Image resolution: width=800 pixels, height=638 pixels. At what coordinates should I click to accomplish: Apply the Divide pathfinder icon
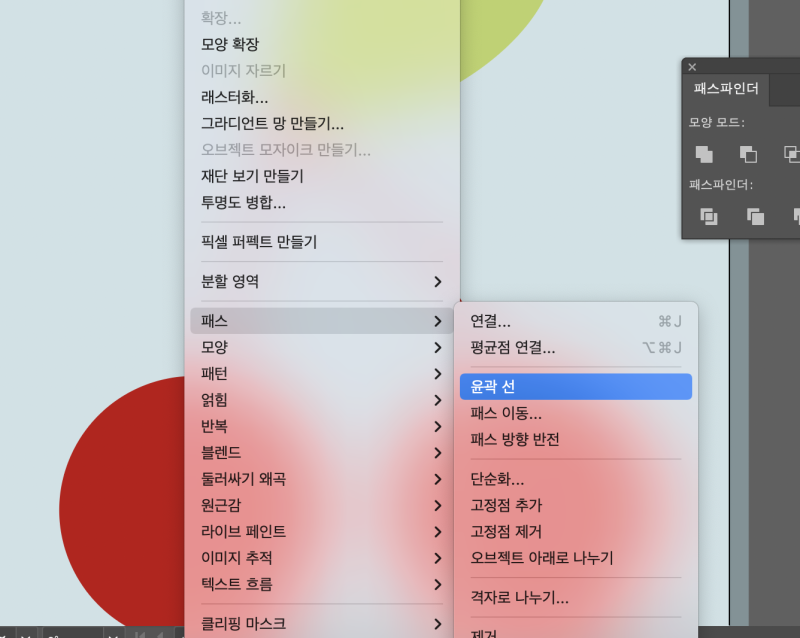(x=709, y=217)
